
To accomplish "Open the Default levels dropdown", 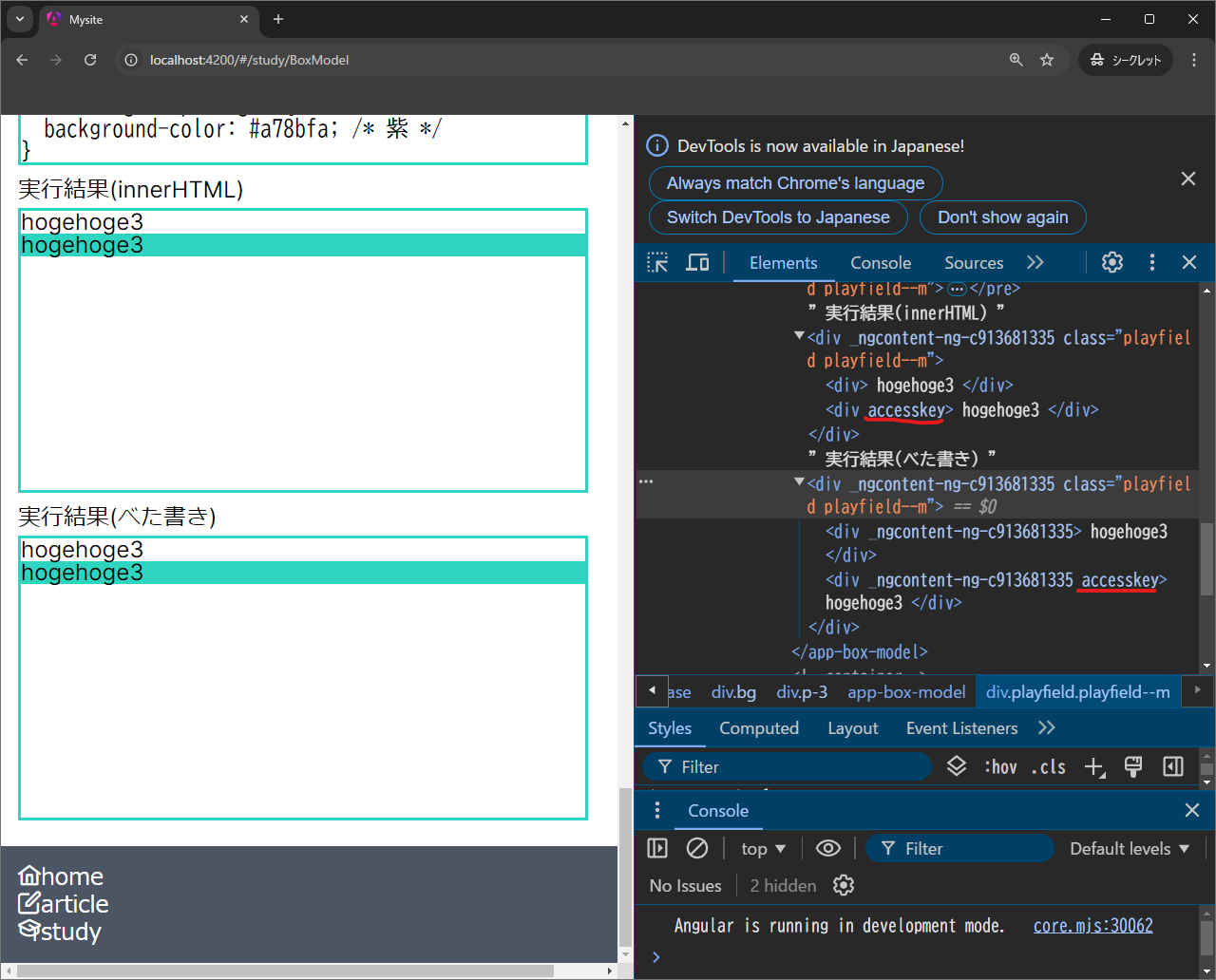I will [1130, 848].
